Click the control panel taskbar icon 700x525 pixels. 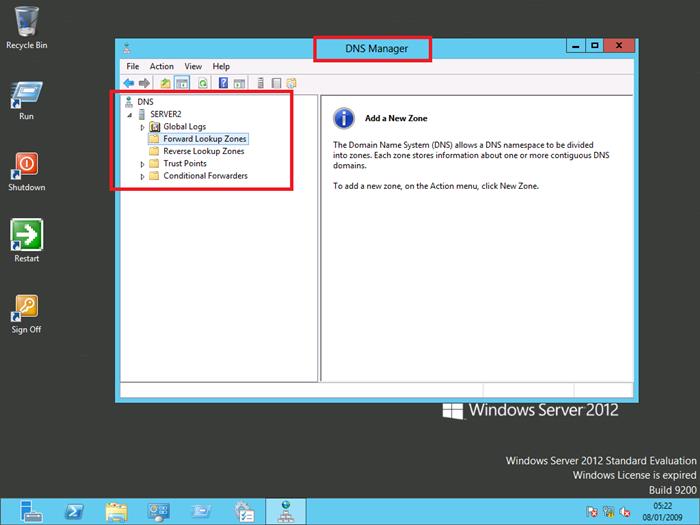[158, 511]
